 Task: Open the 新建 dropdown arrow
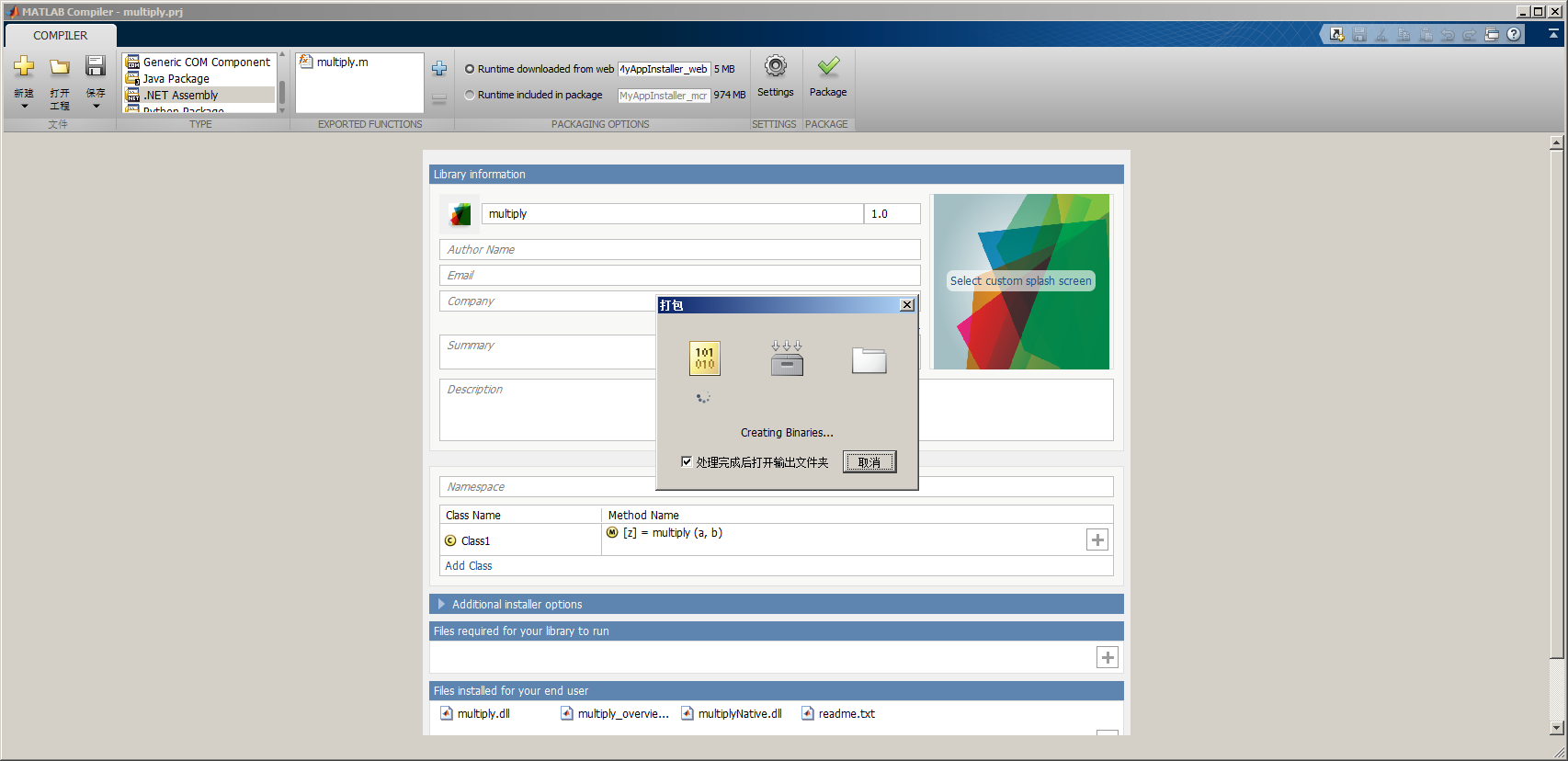pos(24,106)
